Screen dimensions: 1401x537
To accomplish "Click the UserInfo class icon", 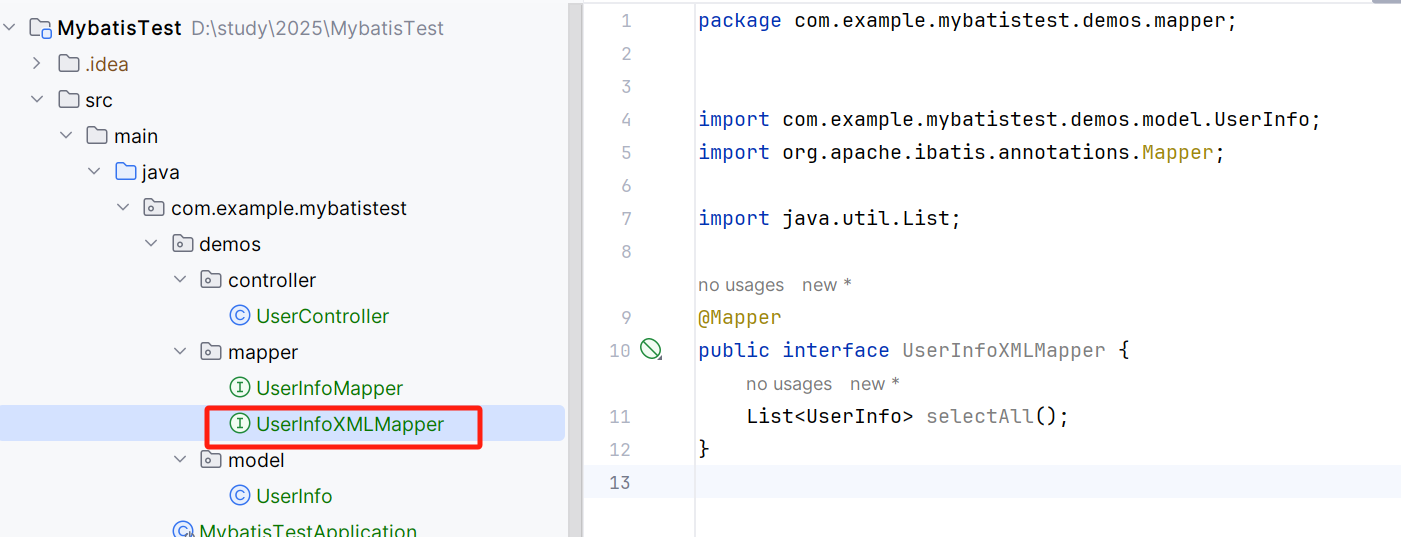I will tap(239, 496).
